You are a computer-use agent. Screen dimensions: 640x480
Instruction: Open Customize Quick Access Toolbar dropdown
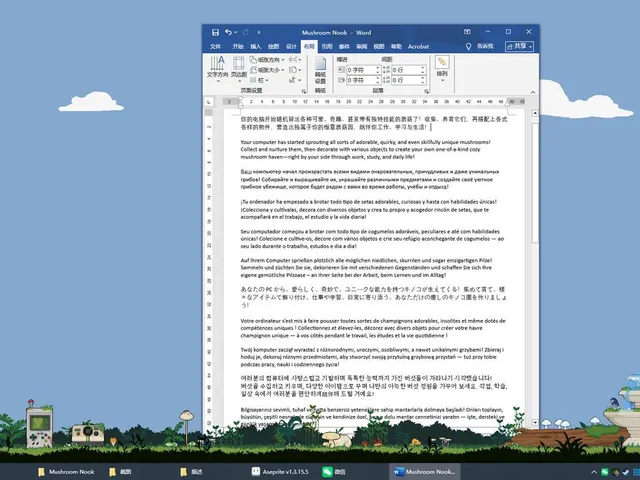pyautogui.click(x=258, y=32)
